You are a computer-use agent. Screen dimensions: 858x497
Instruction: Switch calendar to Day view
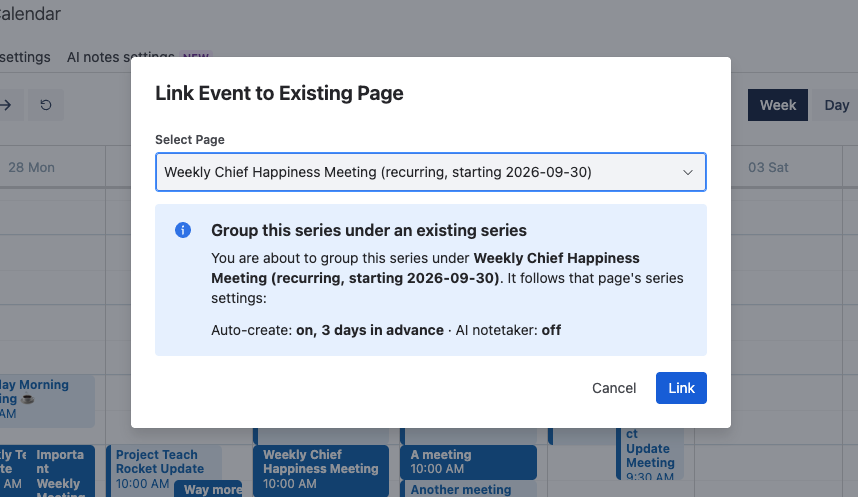pos(836,105)
